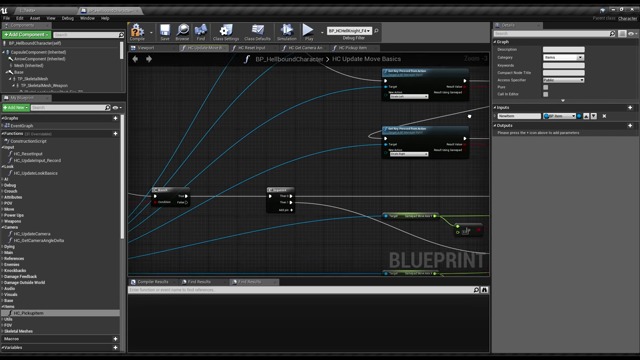Save the blueprint using the Save icon
The width and height of the screenshot is (640, 360).
[165, 32]
